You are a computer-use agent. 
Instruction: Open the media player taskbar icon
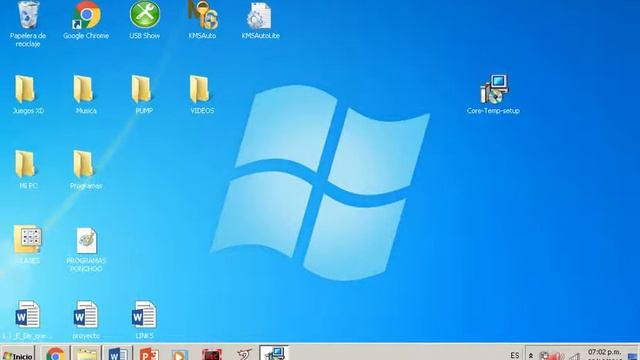pos(180,354)
